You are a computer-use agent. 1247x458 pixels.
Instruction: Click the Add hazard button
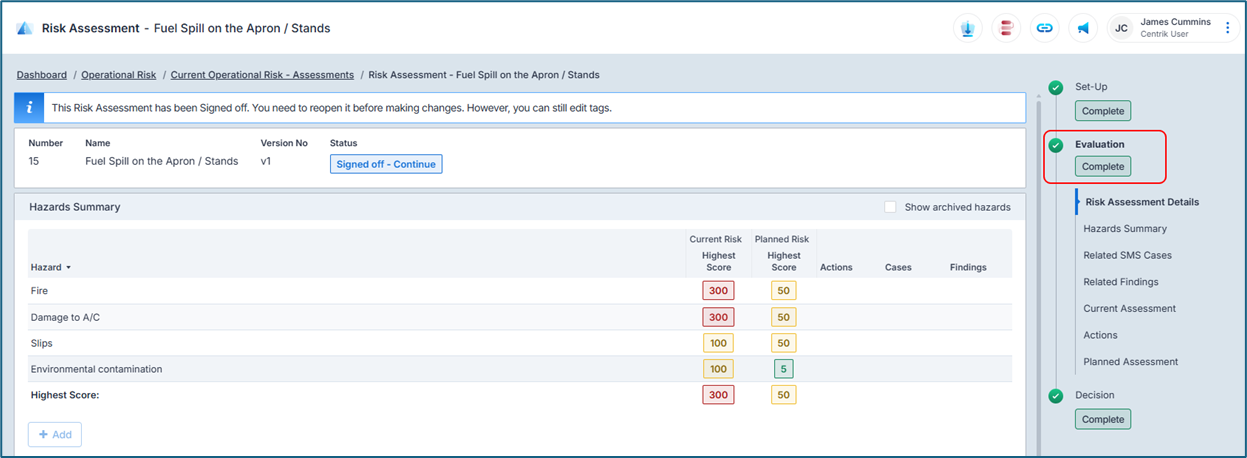(55, 435)
